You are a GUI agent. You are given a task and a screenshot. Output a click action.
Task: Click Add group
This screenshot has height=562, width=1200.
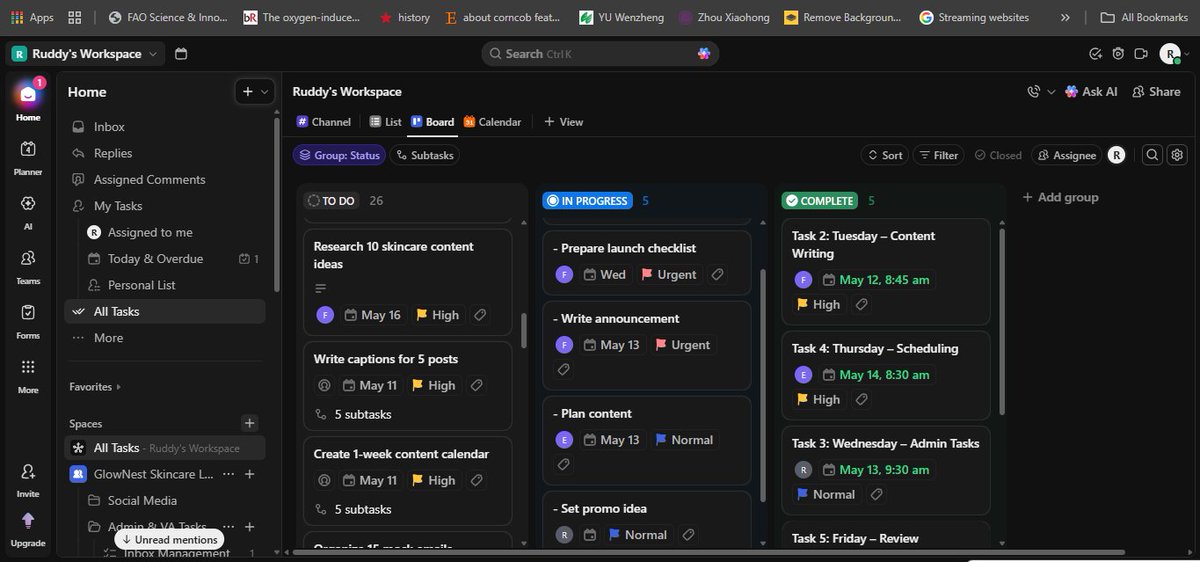point(1060,197)
